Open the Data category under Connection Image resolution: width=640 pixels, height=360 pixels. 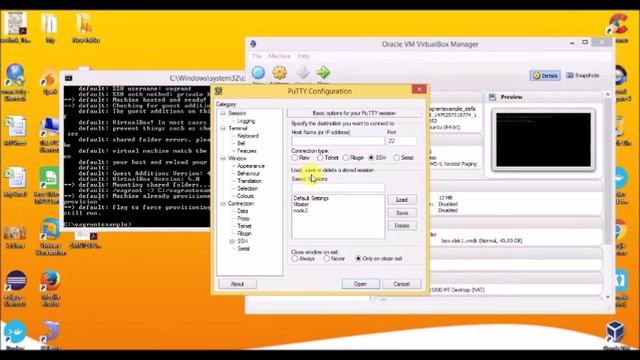coord(242,211)
